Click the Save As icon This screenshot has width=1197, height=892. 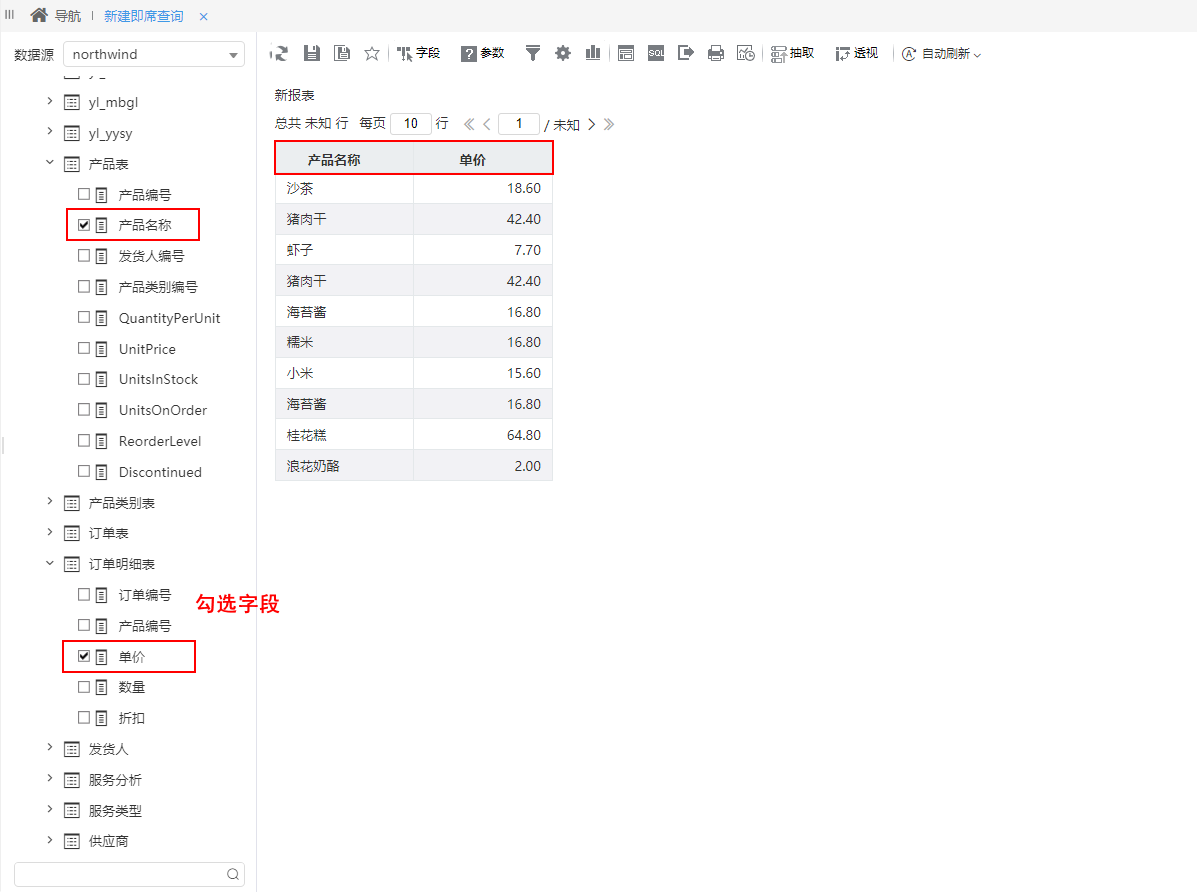(x=342, y=53)
